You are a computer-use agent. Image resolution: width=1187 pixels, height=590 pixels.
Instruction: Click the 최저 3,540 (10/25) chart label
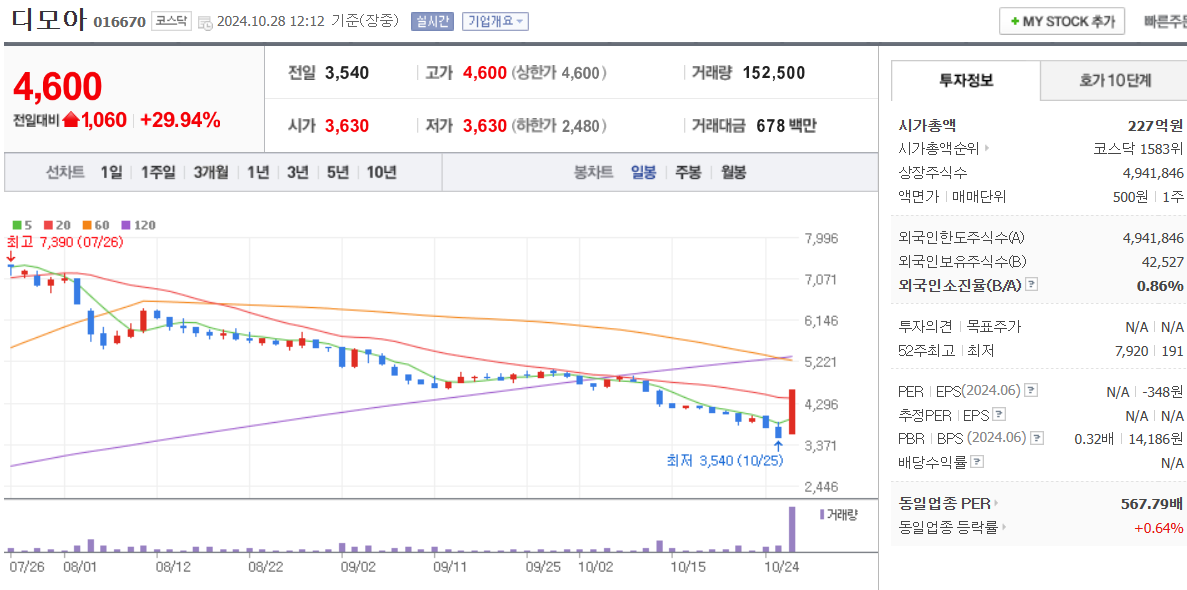(724, 460)
